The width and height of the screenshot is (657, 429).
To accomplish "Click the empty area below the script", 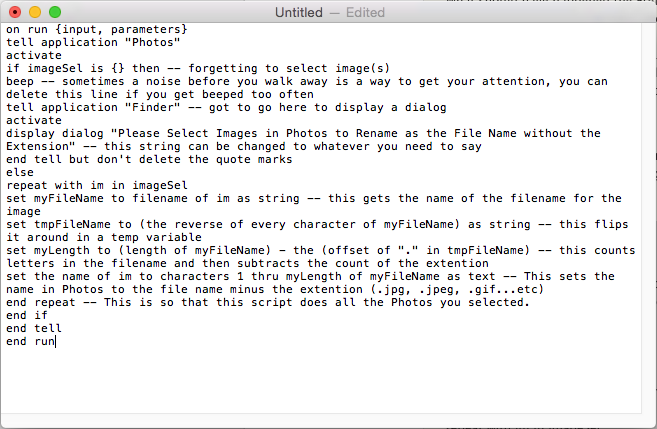I will tap(321, 380).
